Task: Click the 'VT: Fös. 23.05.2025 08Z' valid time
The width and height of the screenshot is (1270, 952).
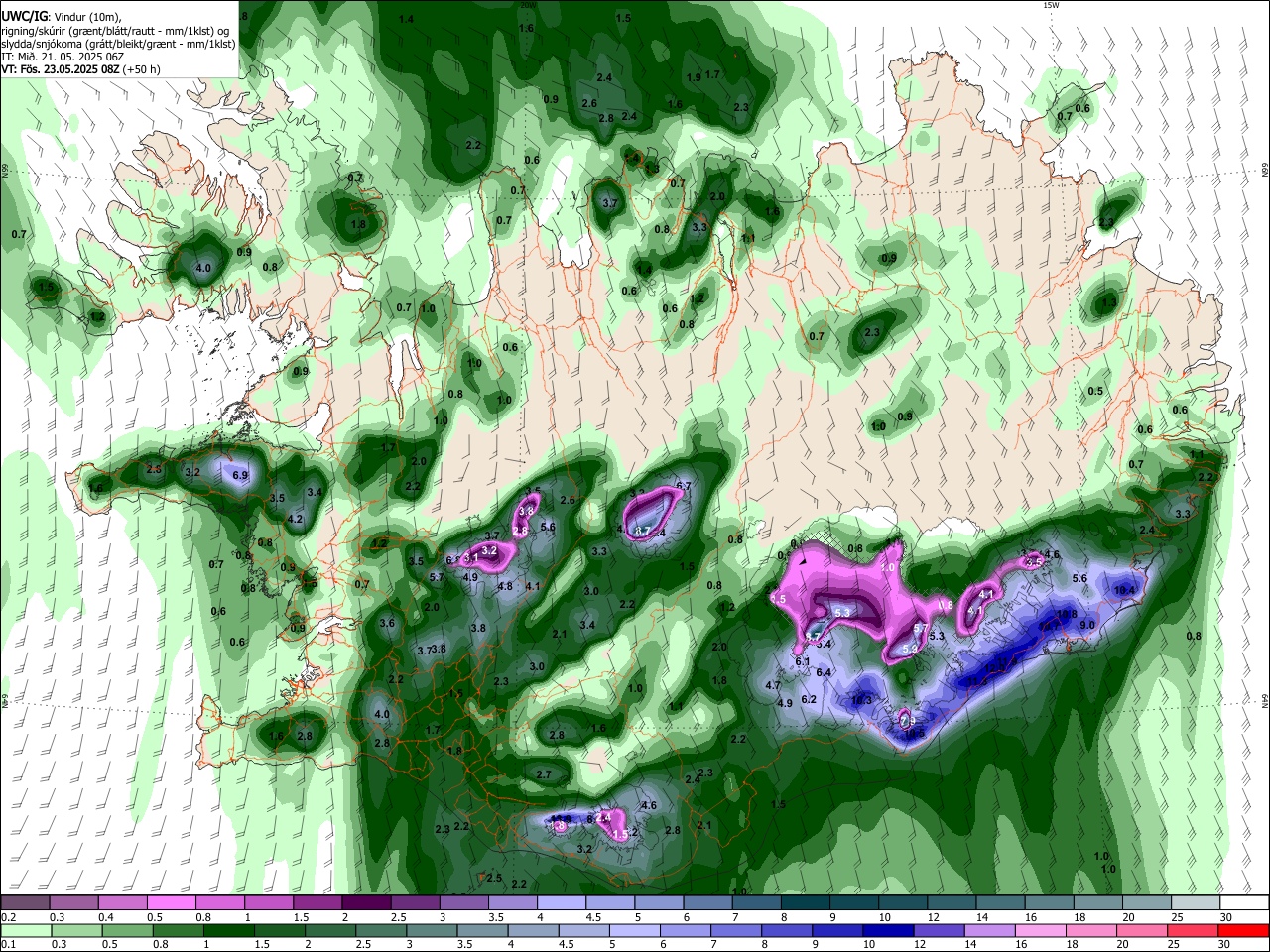Action: [61, 69]
